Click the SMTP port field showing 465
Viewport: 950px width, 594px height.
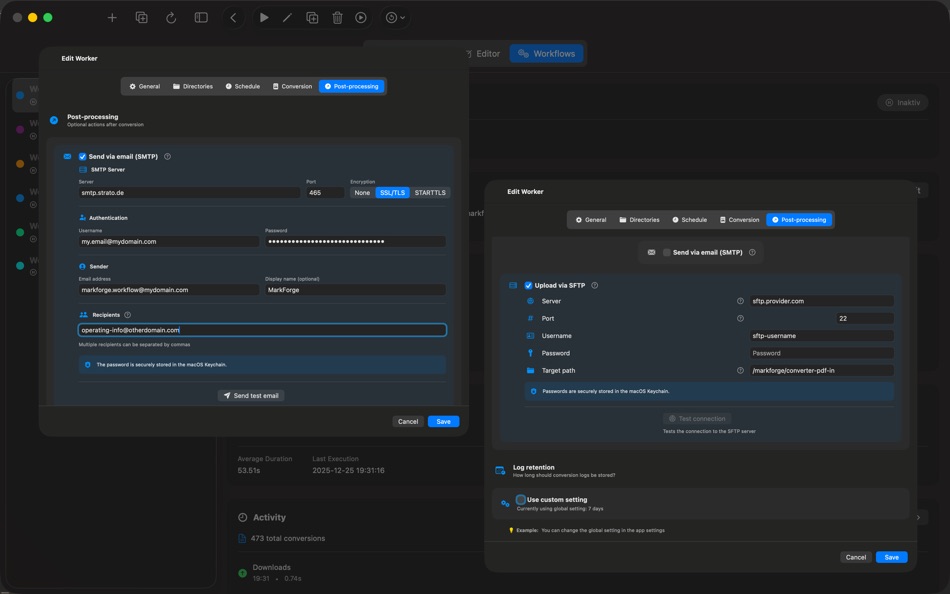(325, 193)
